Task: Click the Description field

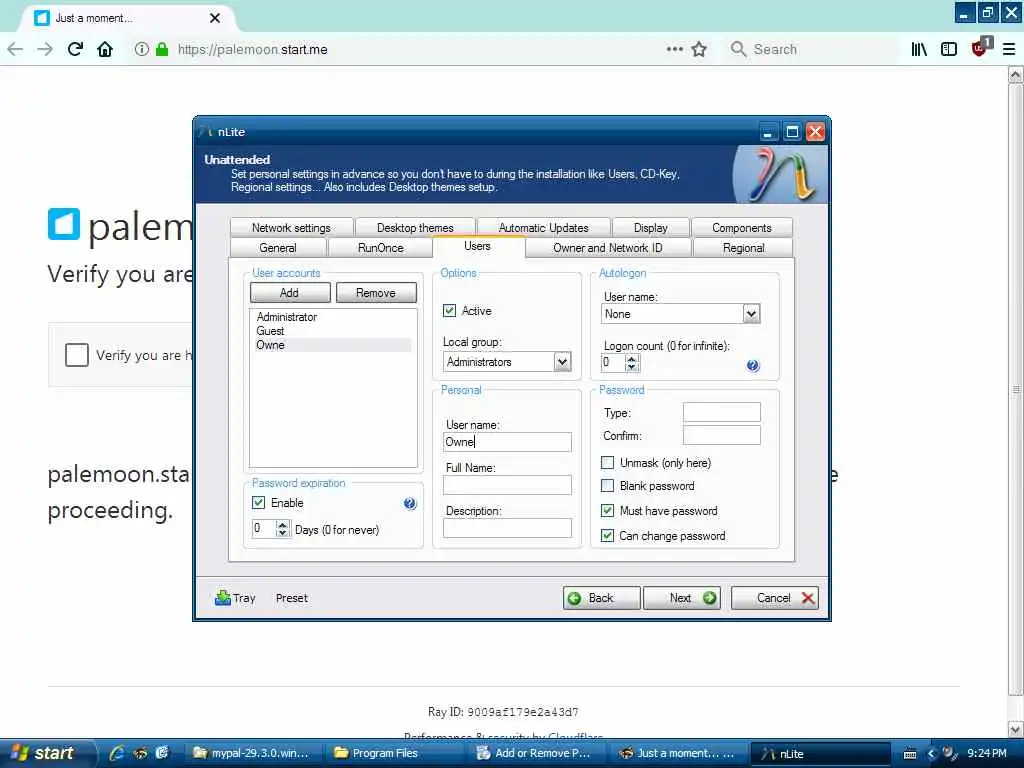Action: tap(507, 528)
